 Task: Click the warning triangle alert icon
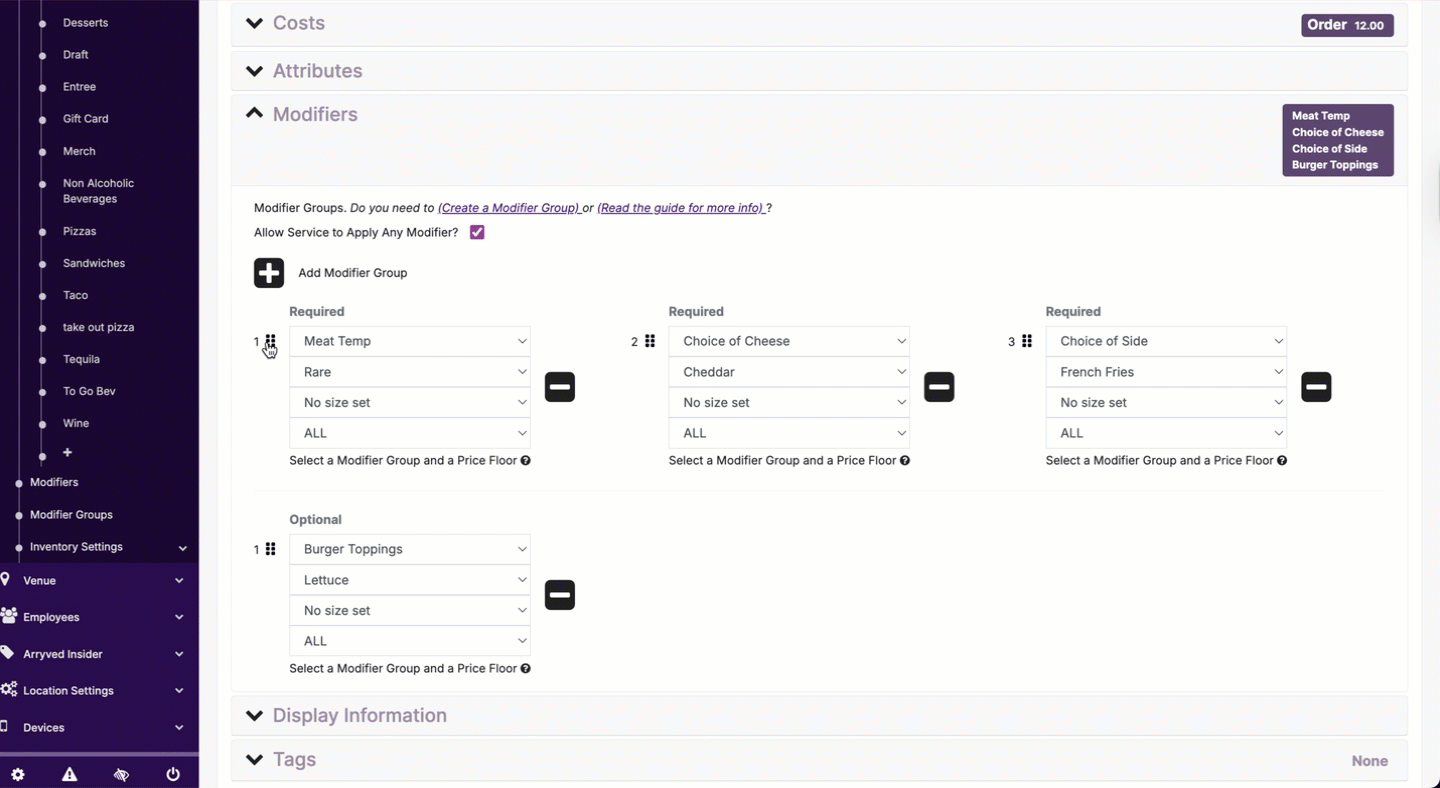(69, 774)
